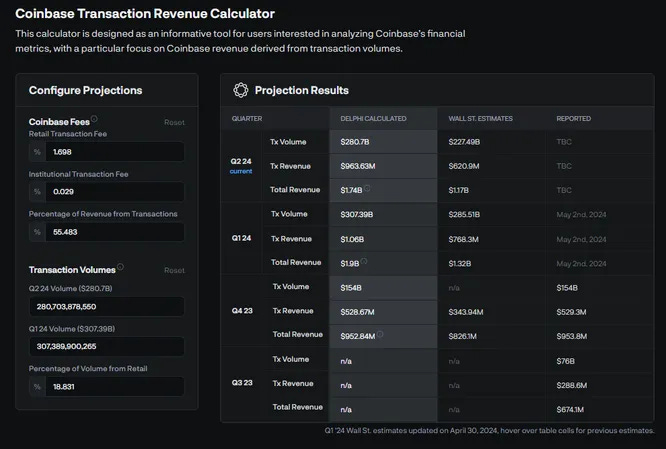Click info icon next to Transaction Volumes
666x449 pixels.
[x=121, y=267]
